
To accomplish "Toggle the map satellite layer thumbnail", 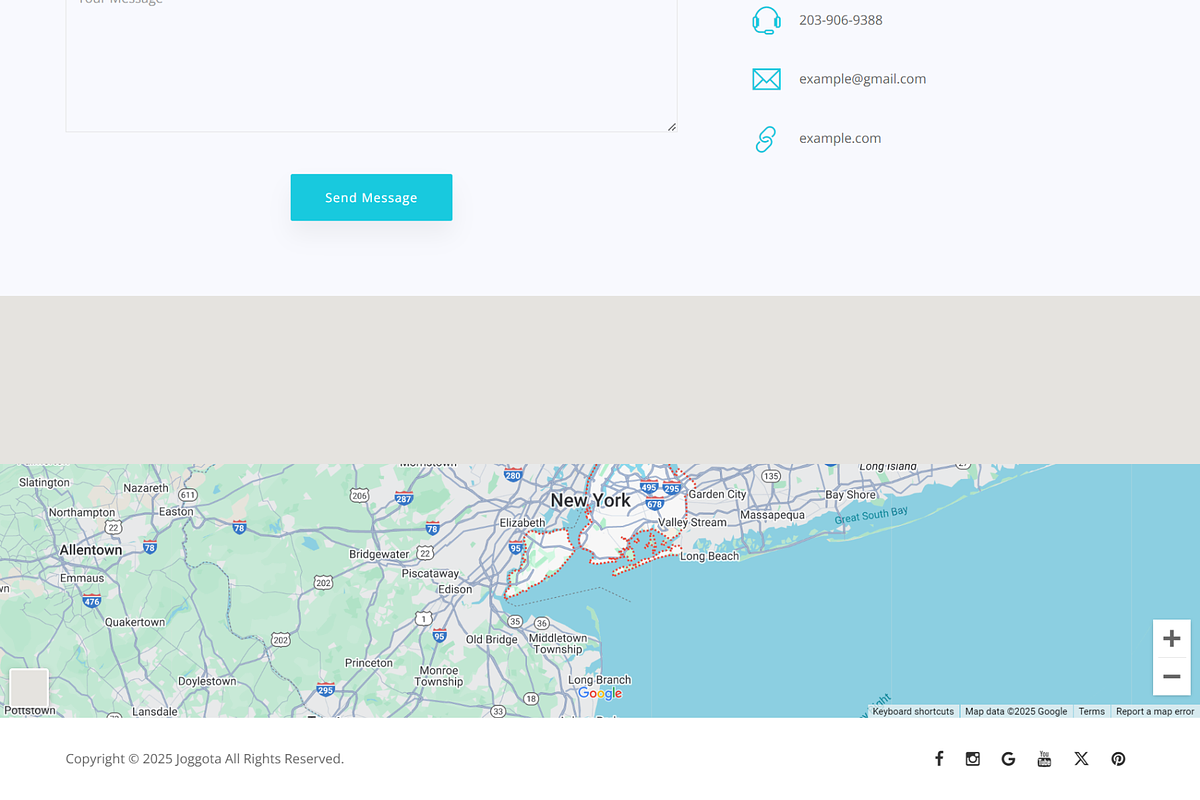I will tap(29, 688).
